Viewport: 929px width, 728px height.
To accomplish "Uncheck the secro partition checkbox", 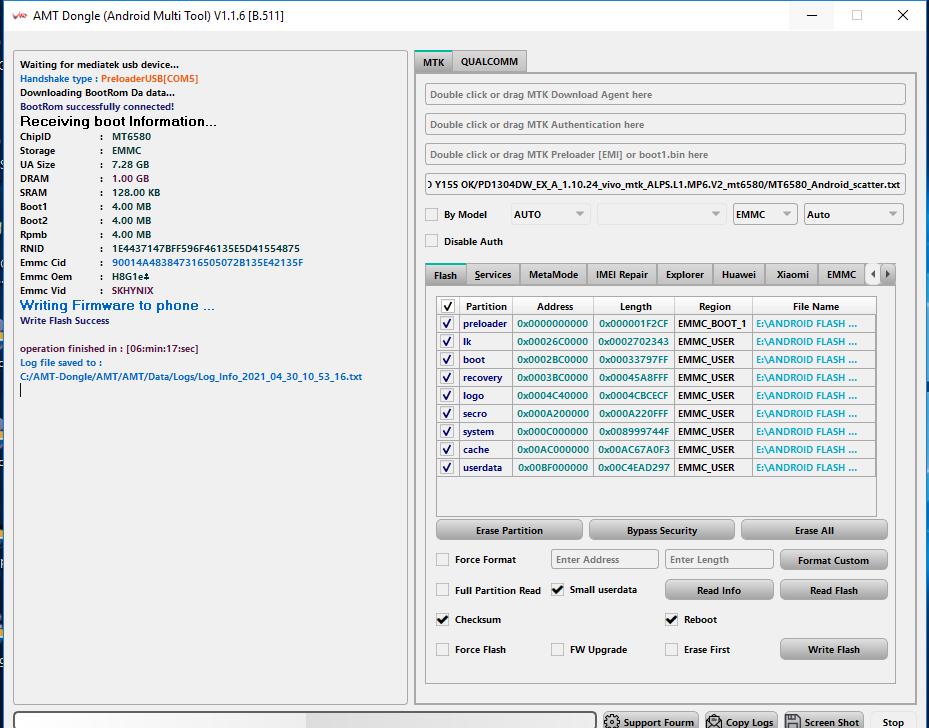I will click(x=447, y=413).
